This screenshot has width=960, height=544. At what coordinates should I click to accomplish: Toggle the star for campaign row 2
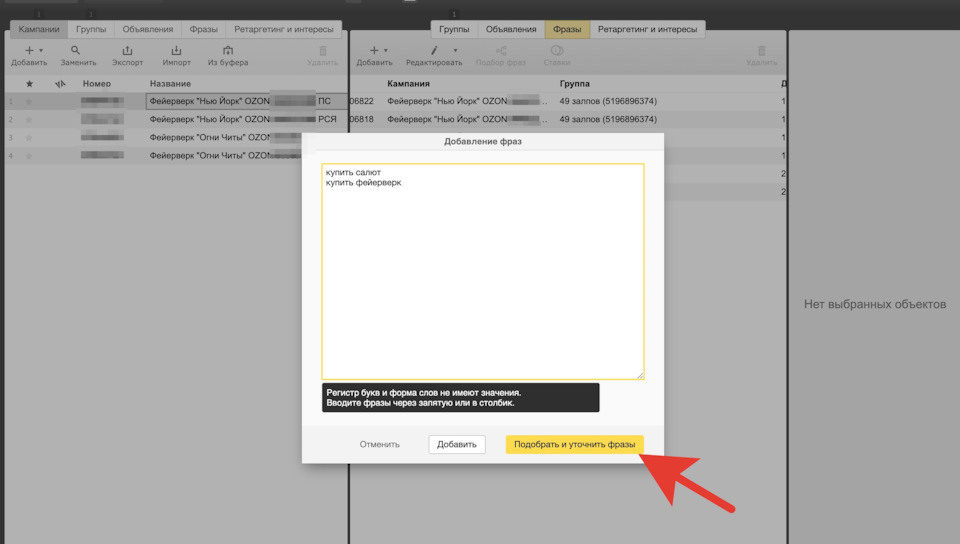coord(28,119)
